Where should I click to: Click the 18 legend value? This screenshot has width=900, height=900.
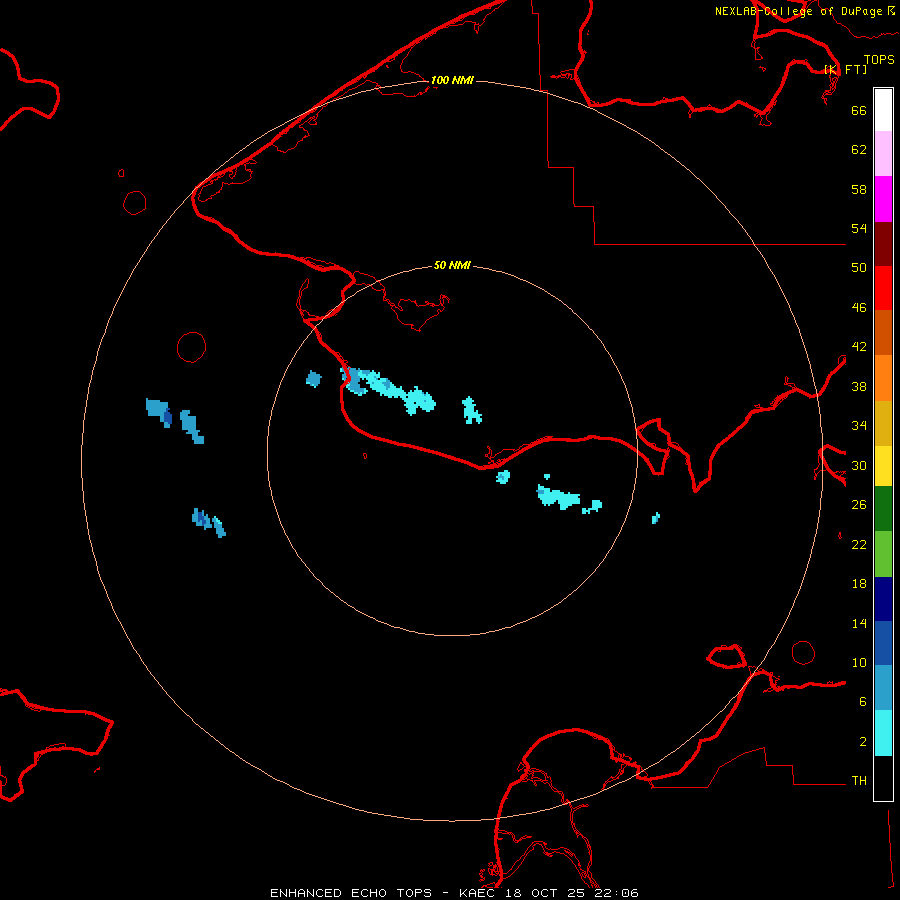coord(859,584)
